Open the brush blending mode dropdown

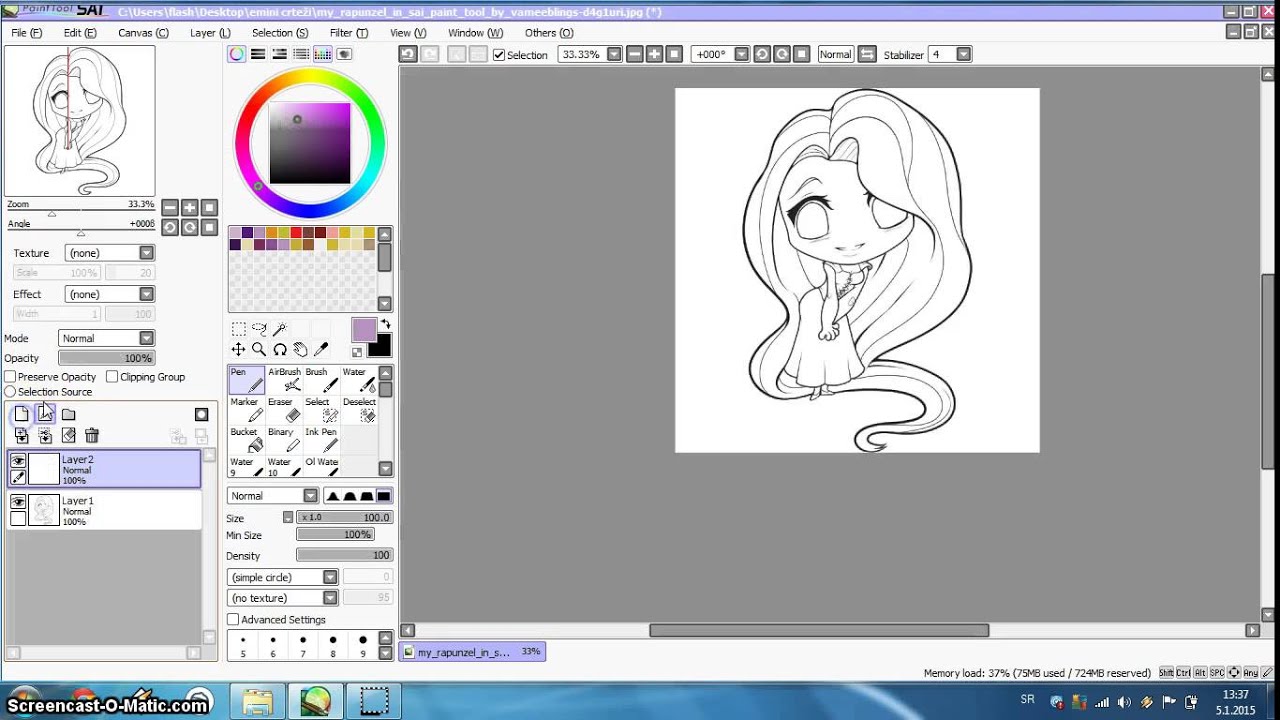pos(273,496)
